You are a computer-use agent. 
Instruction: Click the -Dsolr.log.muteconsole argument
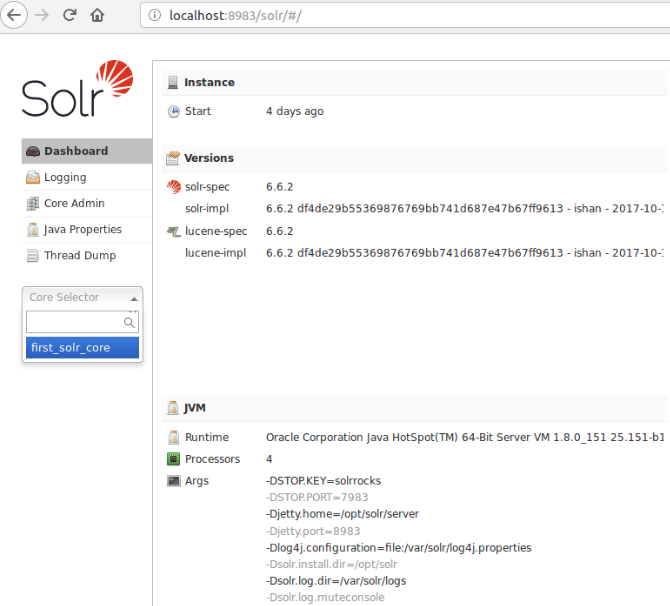click(x=325, y=597)
